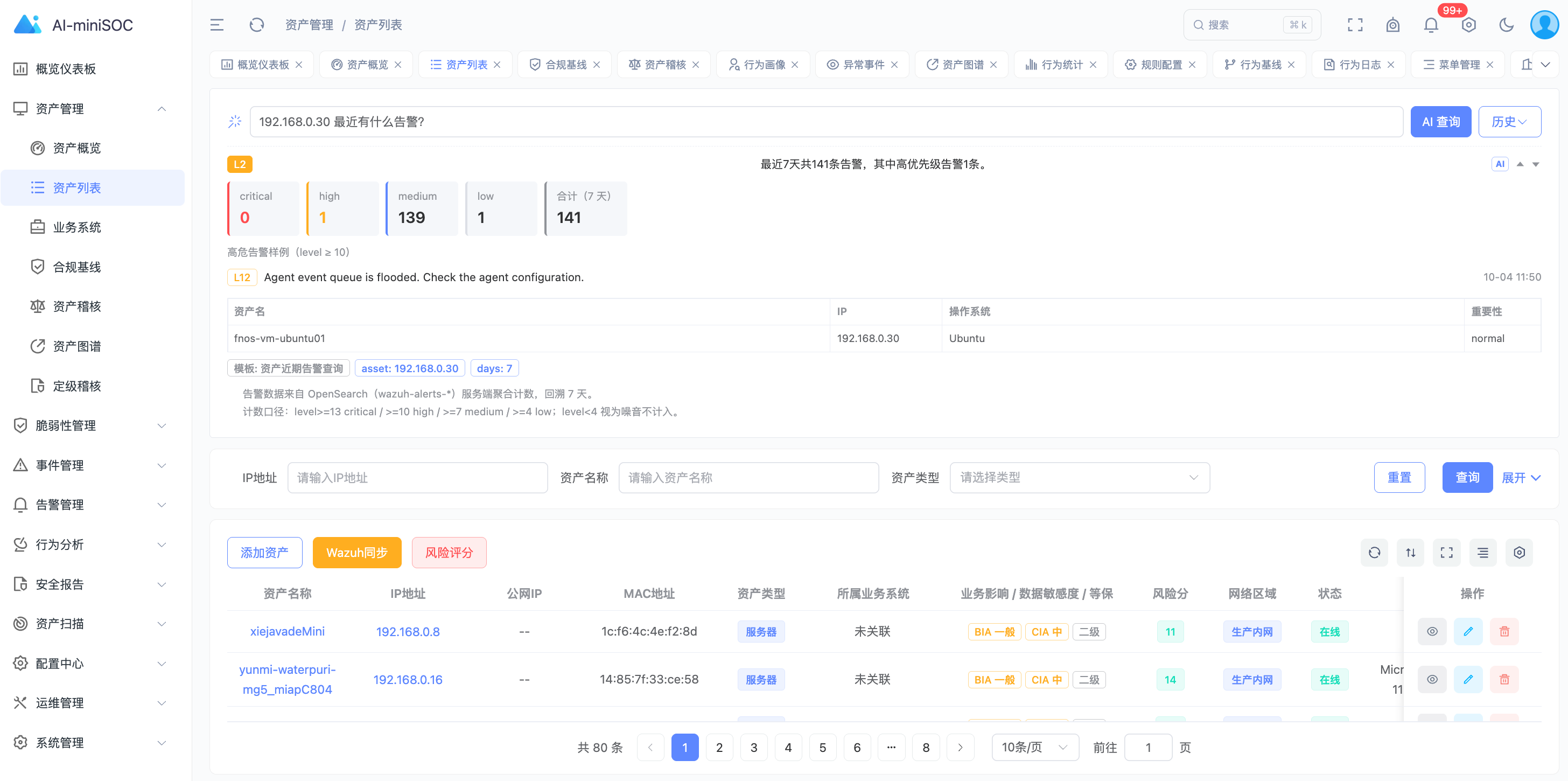This screenshot has width=1568, height=781.
Task: Expand the table to fullscreen
Action: coord(1446,553)
